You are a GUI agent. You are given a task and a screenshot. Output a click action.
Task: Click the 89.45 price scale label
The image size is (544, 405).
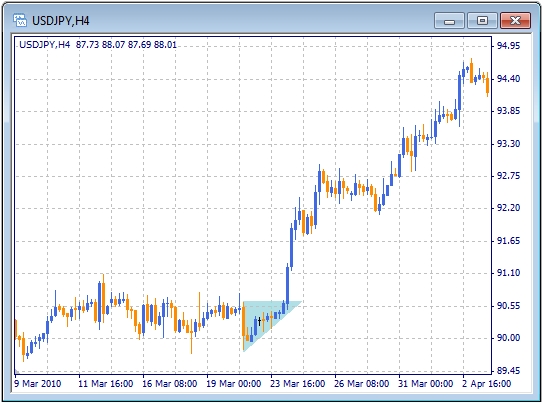point(508,371)
